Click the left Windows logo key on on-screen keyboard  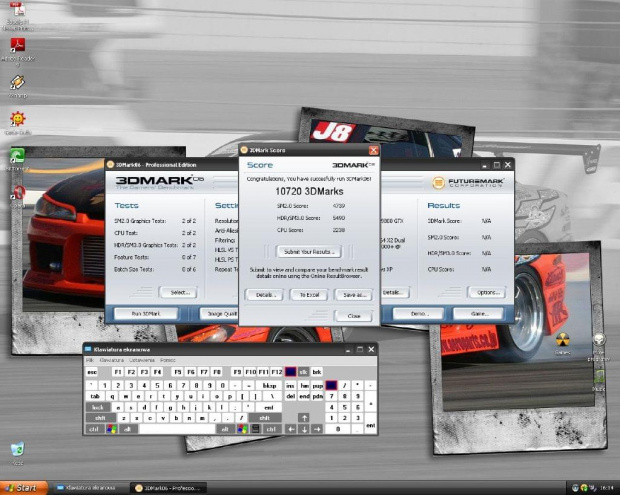112,429
